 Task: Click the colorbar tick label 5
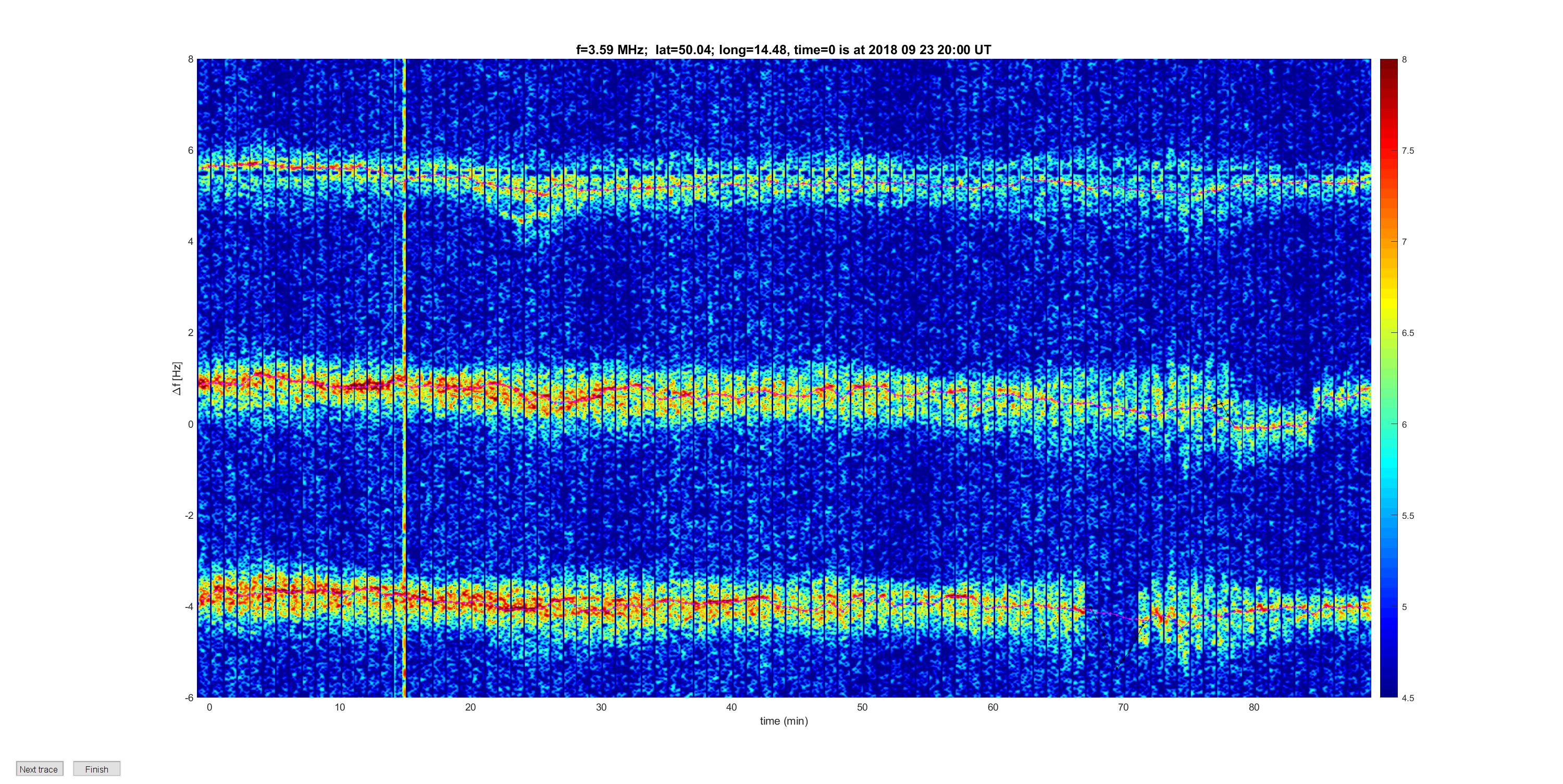coord(1404,606)
